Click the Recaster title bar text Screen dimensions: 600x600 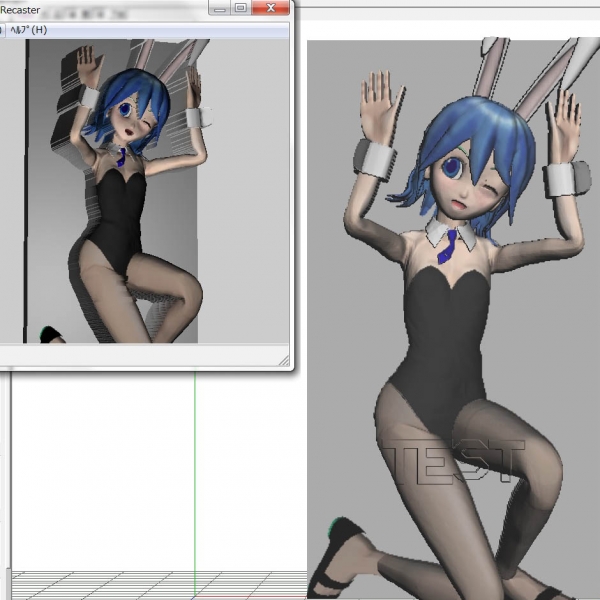pos(20,10)
